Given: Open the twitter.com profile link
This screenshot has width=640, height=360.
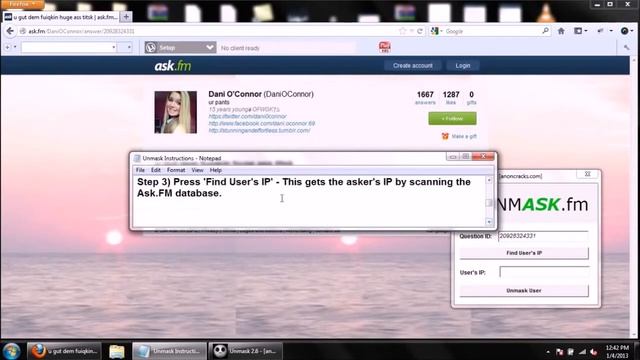Looking at the screenshot, I should click(247, 116).
